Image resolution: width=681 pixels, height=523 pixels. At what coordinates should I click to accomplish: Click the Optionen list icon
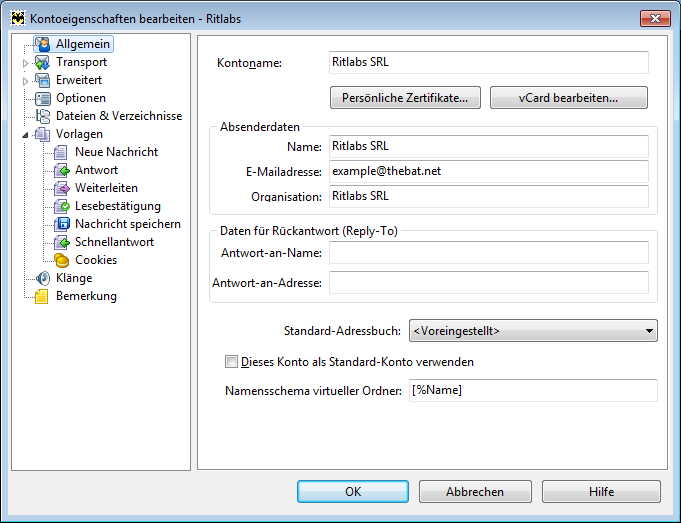[x=43, y=98]
